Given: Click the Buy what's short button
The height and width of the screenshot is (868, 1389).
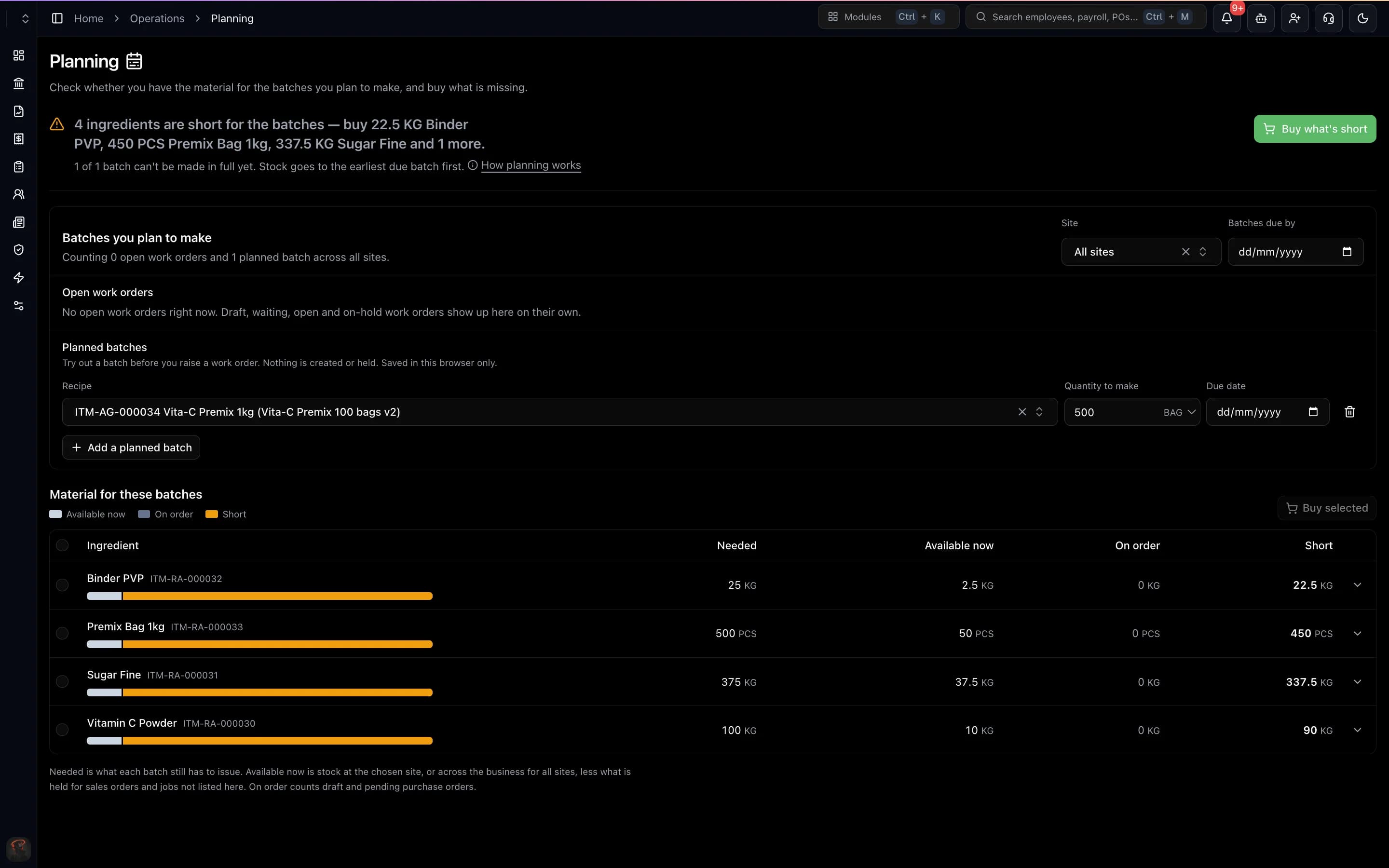Looking at the screenshot, I should point(1314,129).
